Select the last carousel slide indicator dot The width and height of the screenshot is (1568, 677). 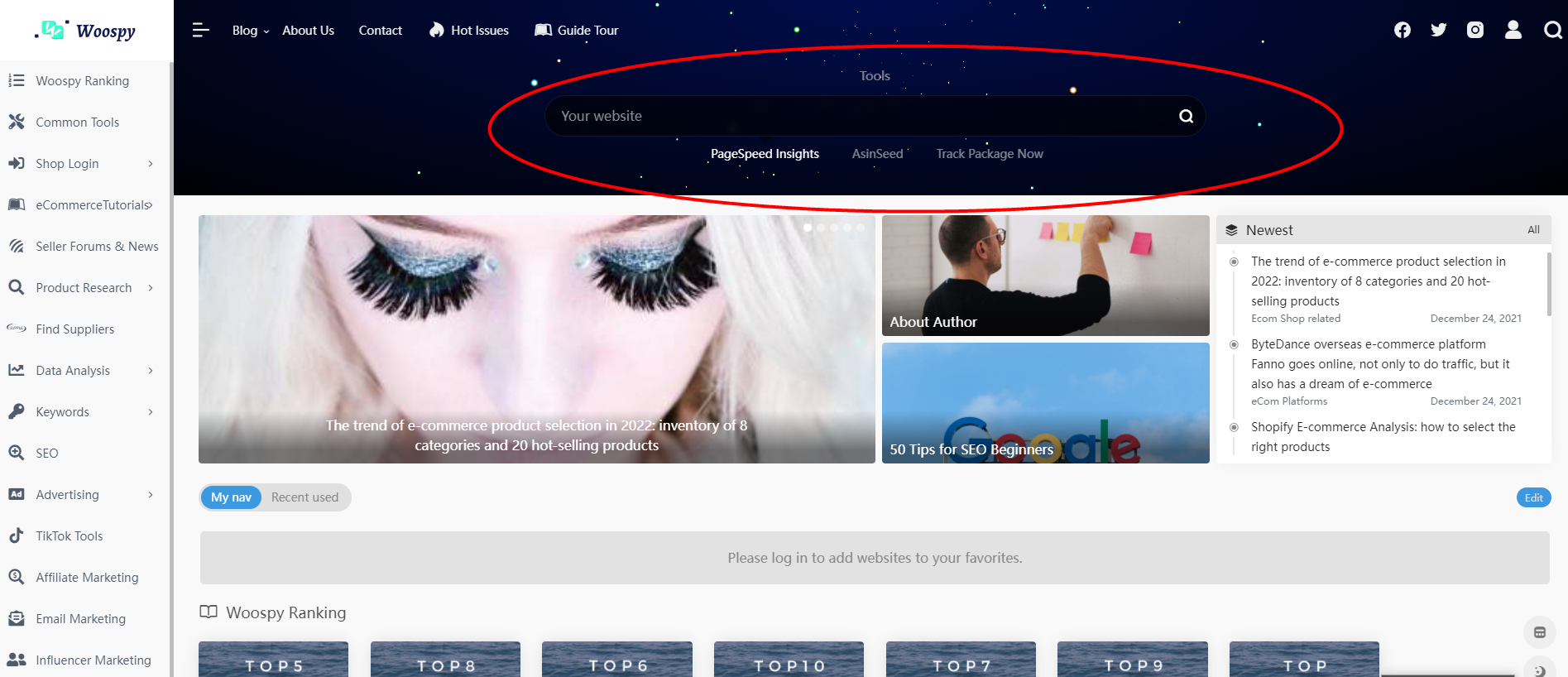[x=861, y=228]
